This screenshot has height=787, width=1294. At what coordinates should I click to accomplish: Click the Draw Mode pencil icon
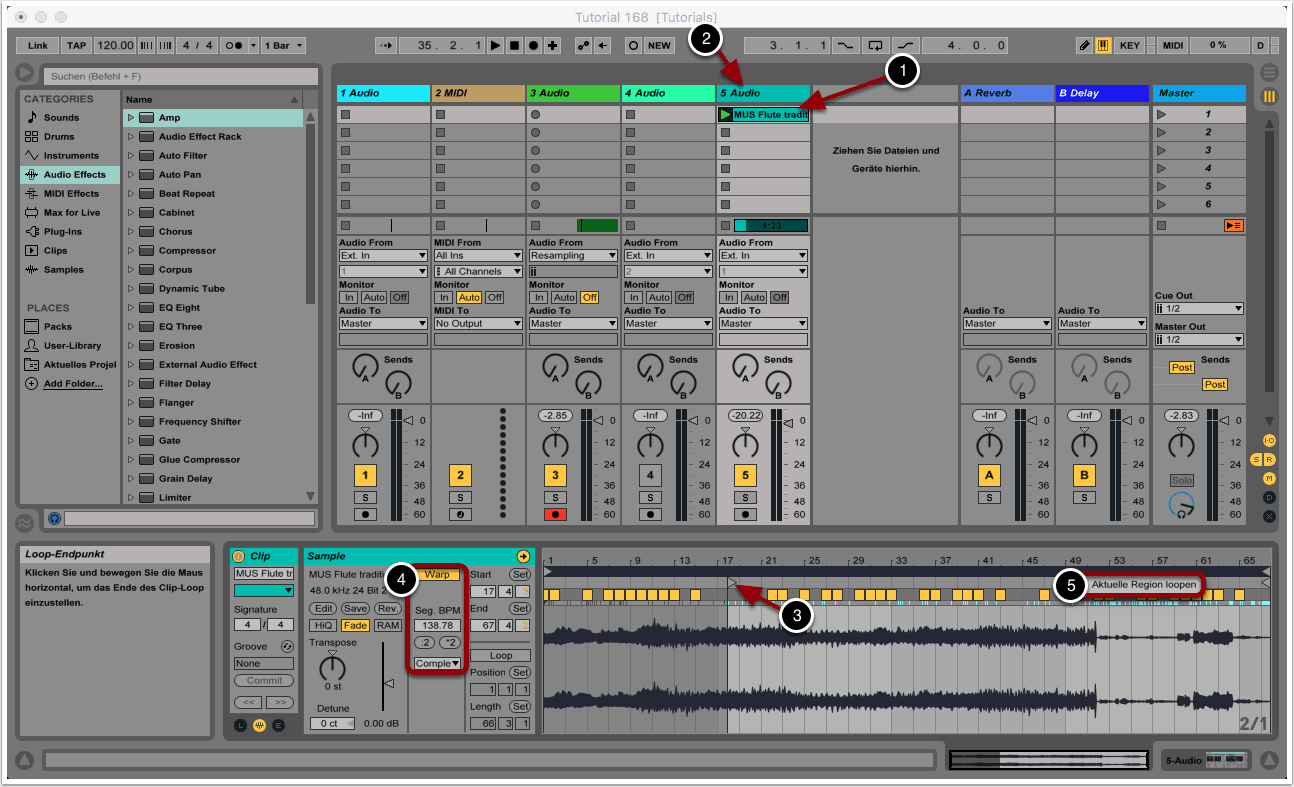pos(1085,46)
